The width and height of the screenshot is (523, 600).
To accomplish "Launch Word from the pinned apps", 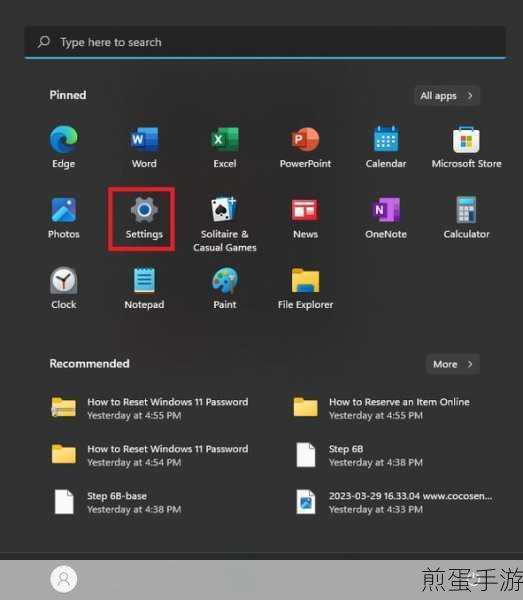I will pos(144,147).
